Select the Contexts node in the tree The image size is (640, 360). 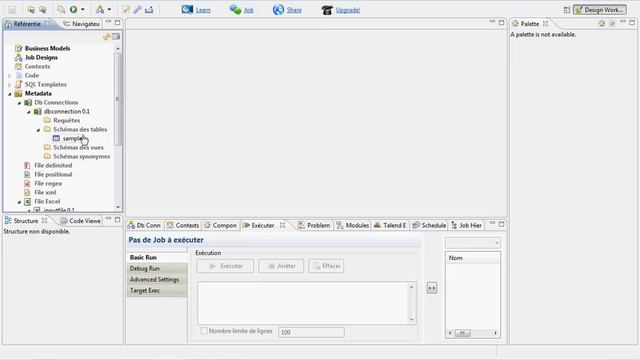pyautogui.click(x=37, y=67)
